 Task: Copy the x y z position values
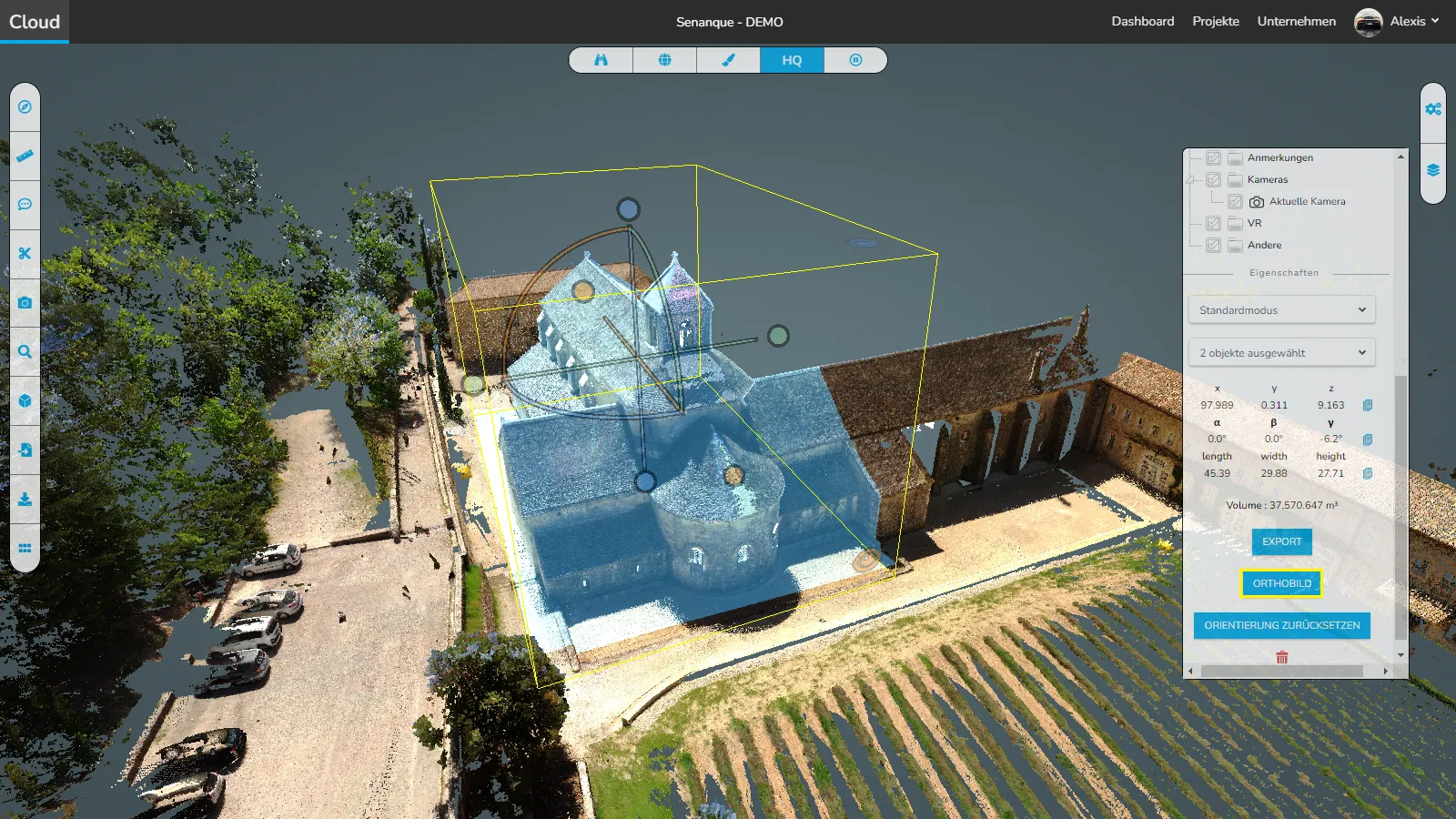point(1368,405)
